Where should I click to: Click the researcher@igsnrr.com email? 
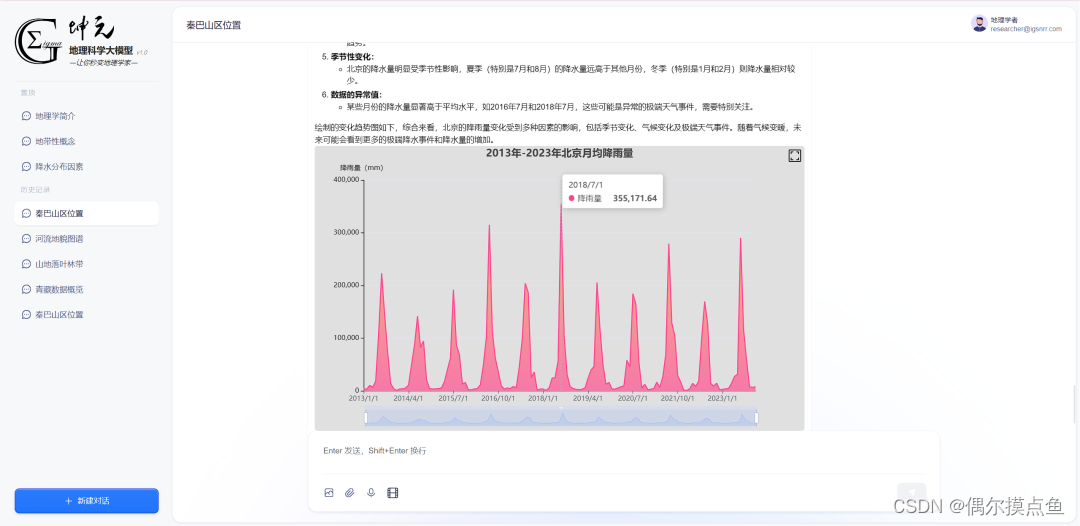pos(1026,29)
